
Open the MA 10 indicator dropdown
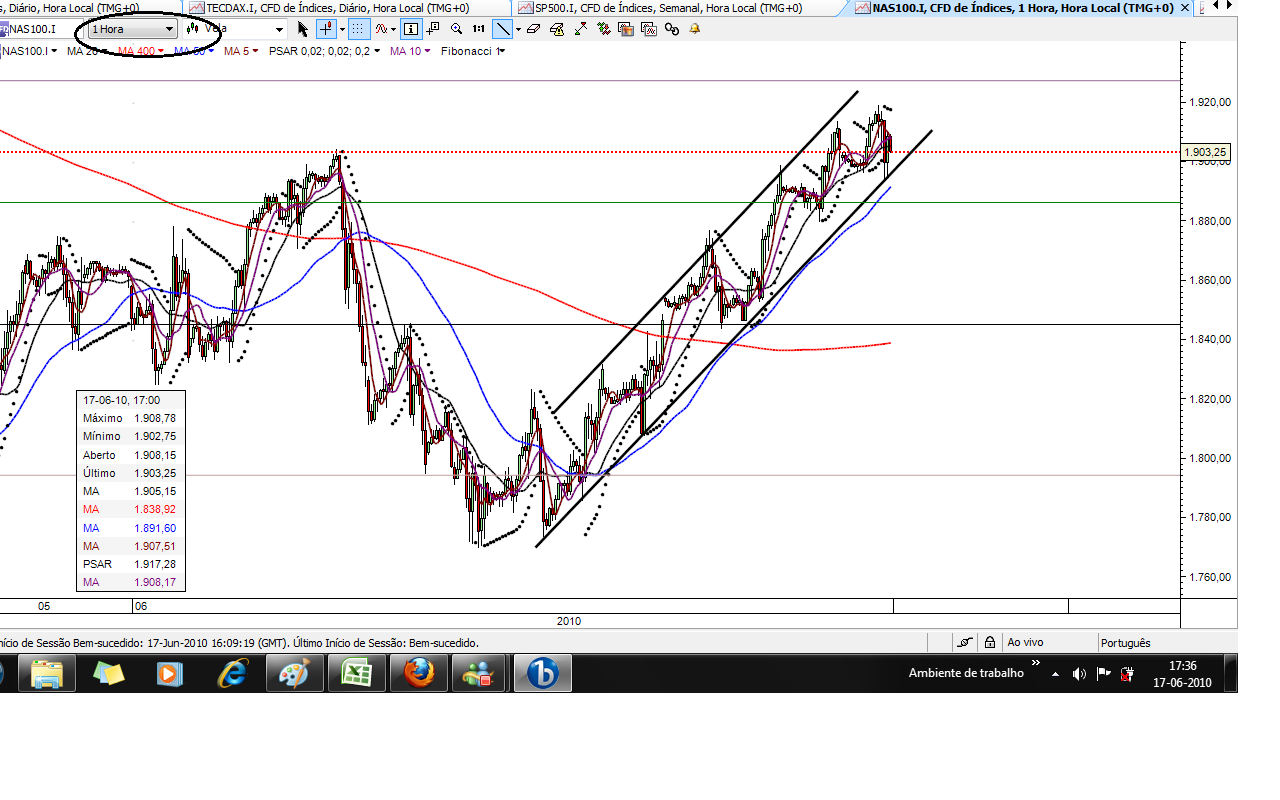pos(410,50)
